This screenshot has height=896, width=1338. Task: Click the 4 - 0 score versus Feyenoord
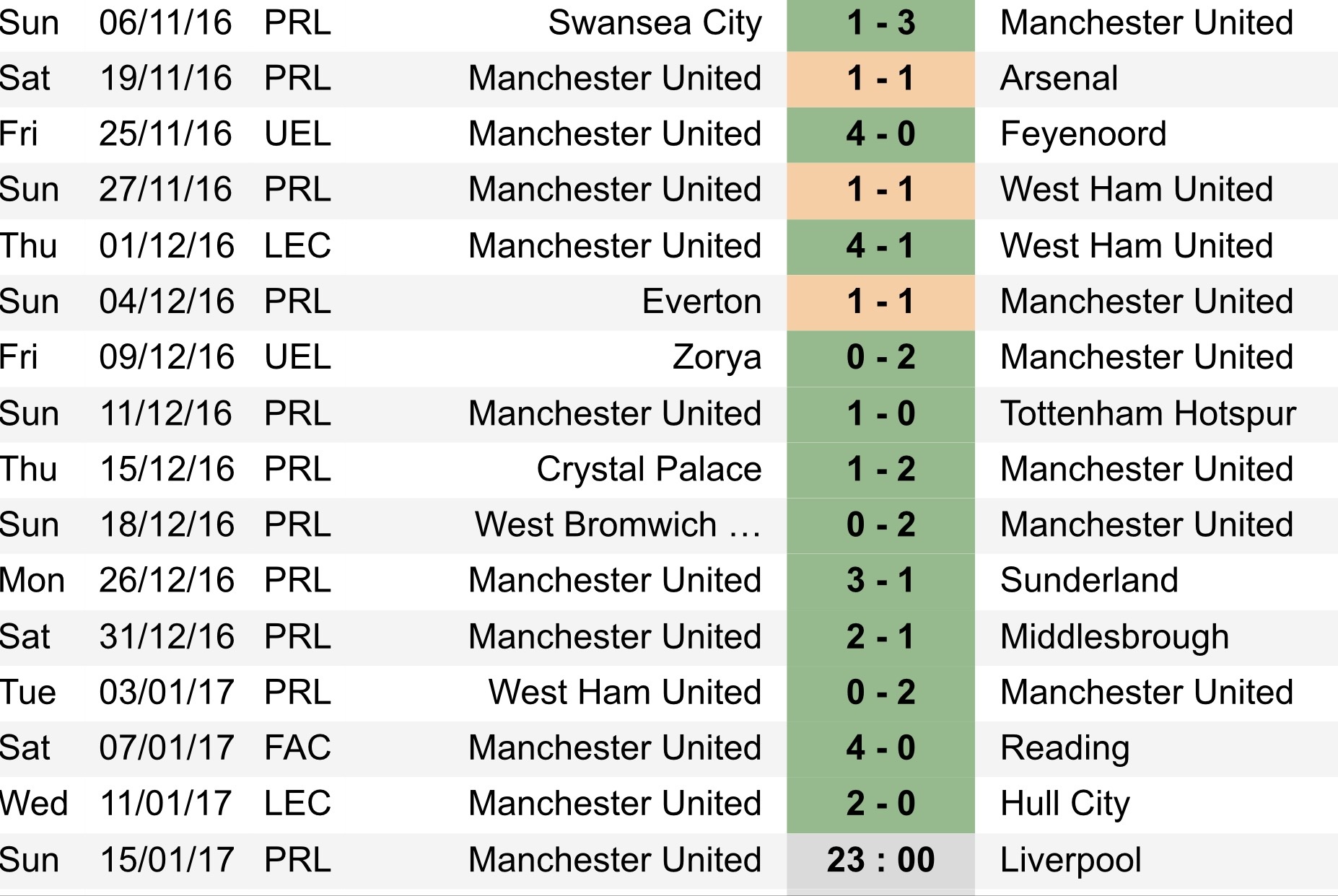tap(880, 134)
